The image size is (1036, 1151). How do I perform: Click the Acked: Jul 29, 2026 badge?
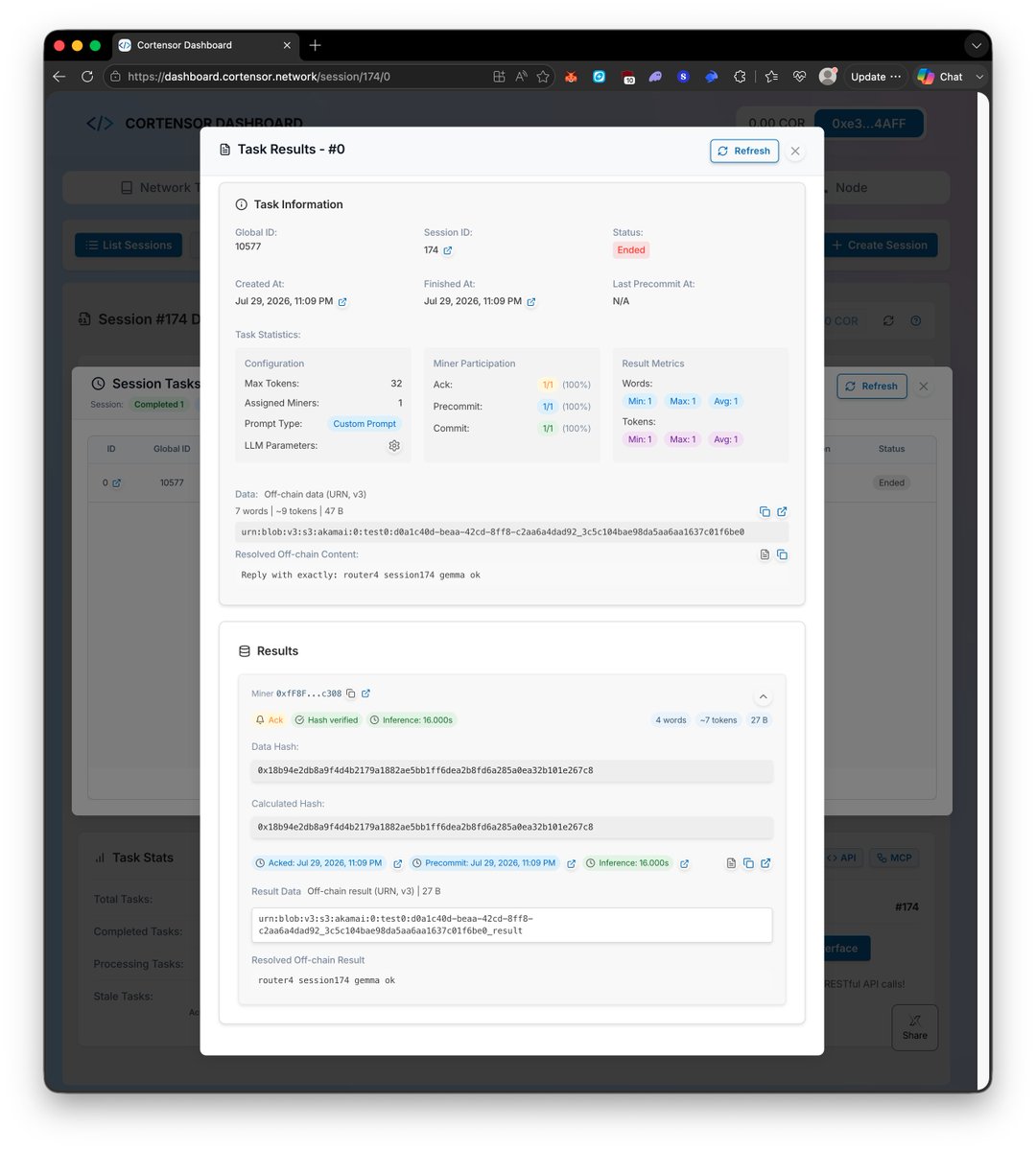[318, 863]
